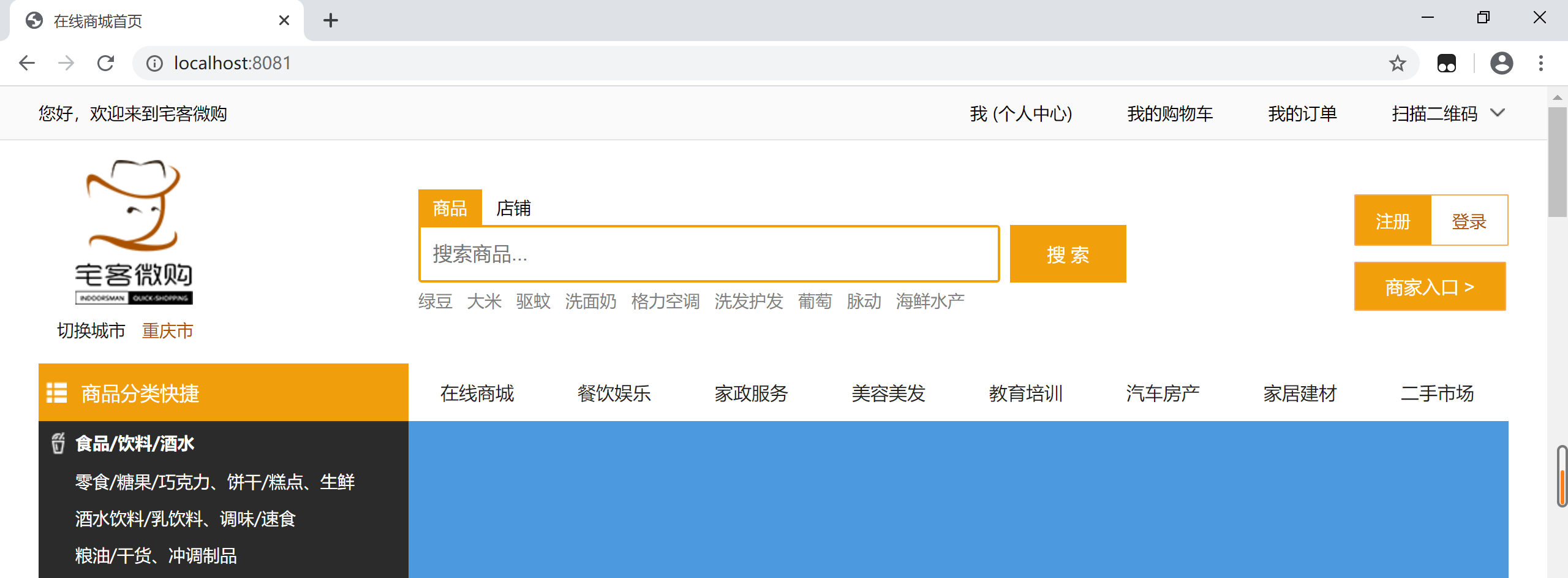Switch to the 店铺 search tab
1568x578 pixels.
[513, 208]
